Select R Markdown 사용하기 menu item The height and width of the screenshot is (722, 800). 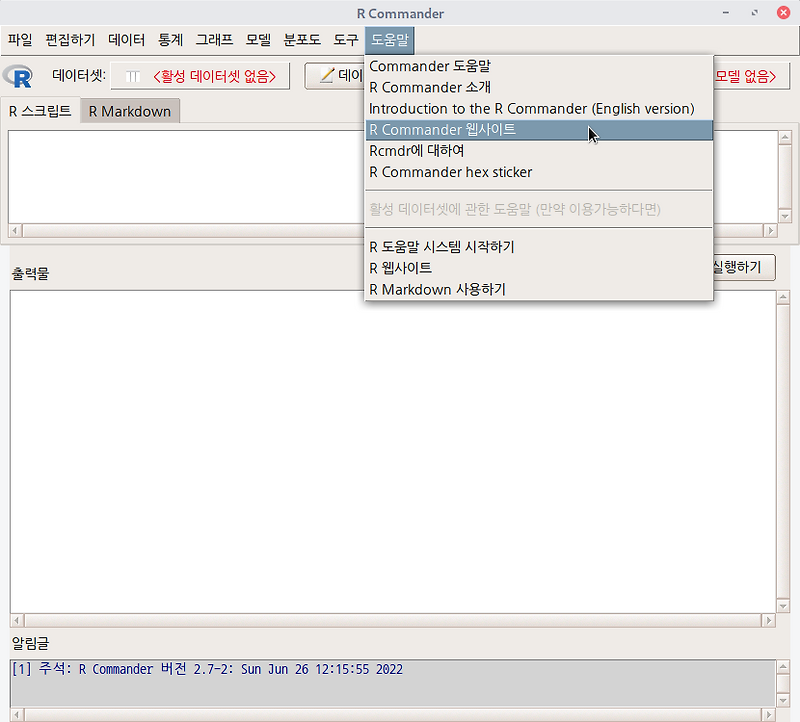[x=434, y=290]
